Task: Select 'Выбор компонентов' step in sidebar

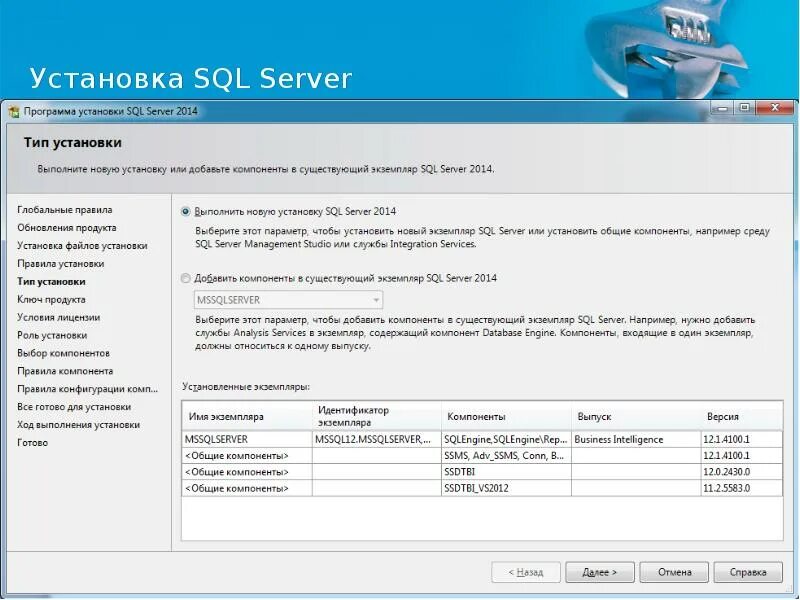Action: 63,353
